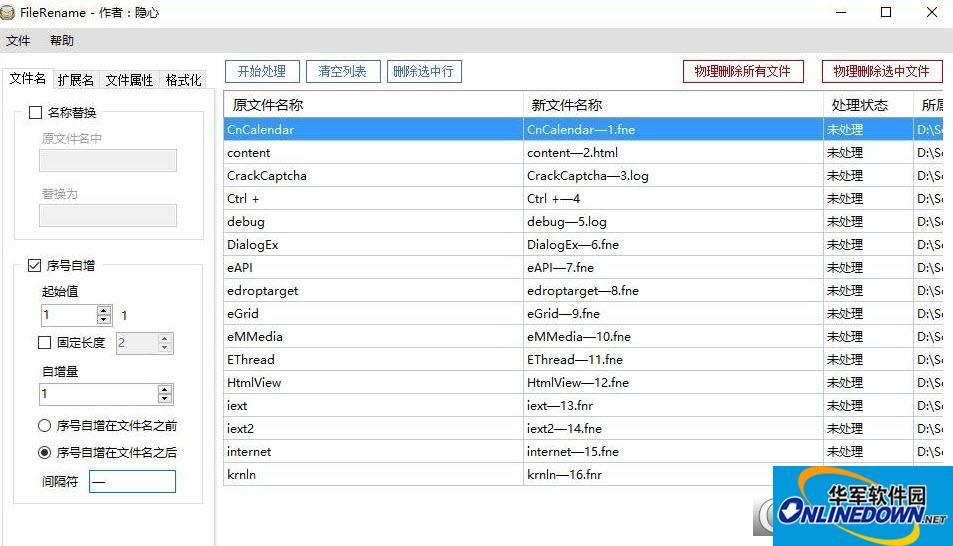Open the 帮助 menu
This screenshot has width=953, height=546.
[x=61, y=41]
